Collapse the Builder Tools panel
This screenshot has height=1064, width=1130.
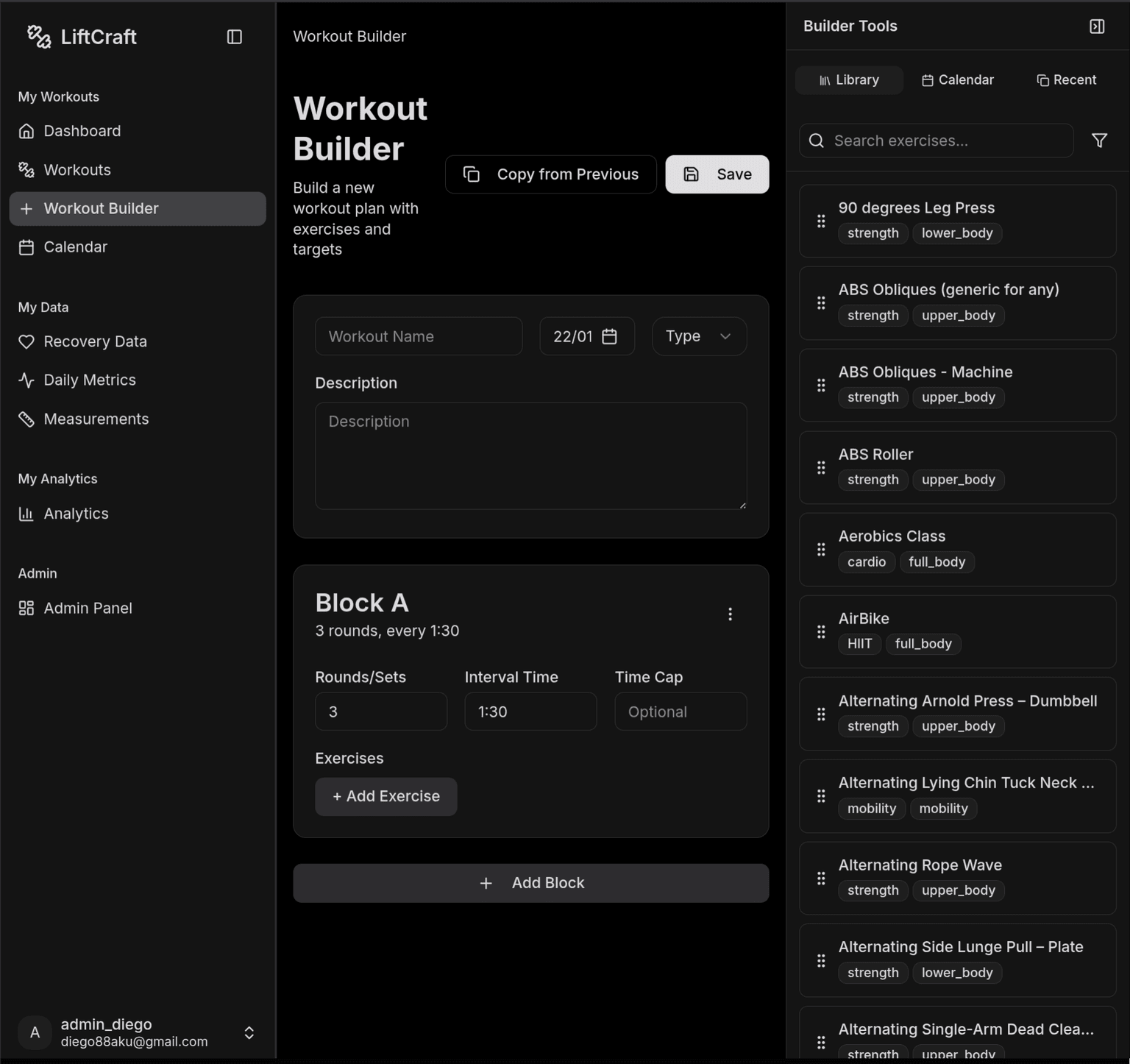[x=1096, y=26]
